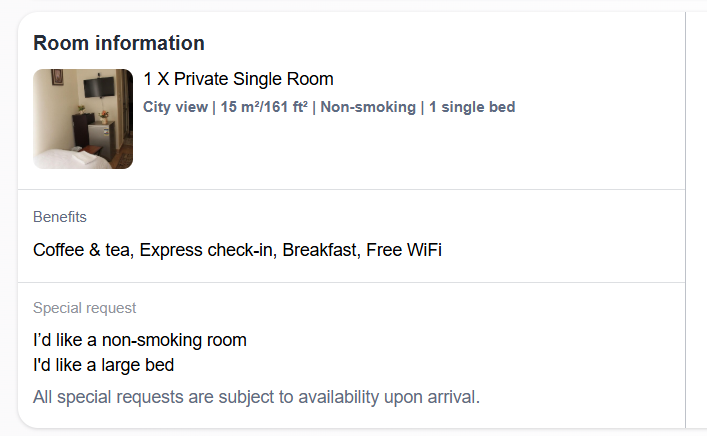This screenshot has width=707, height=436.
Task: Click the Special request section label
Action: (x=84, y=308)
